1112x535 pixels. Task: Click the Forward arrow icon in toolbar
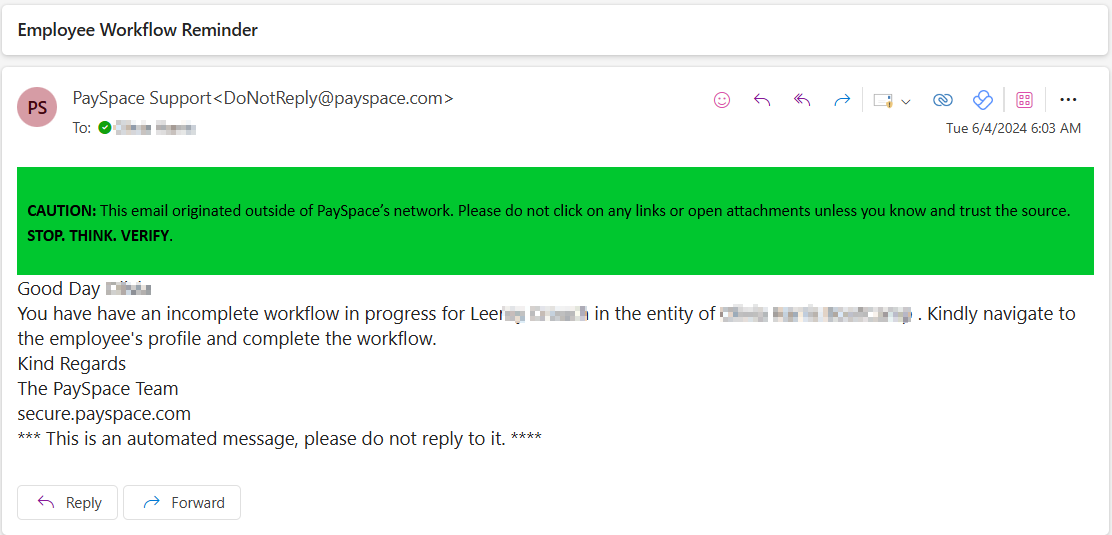click(842, 100)
